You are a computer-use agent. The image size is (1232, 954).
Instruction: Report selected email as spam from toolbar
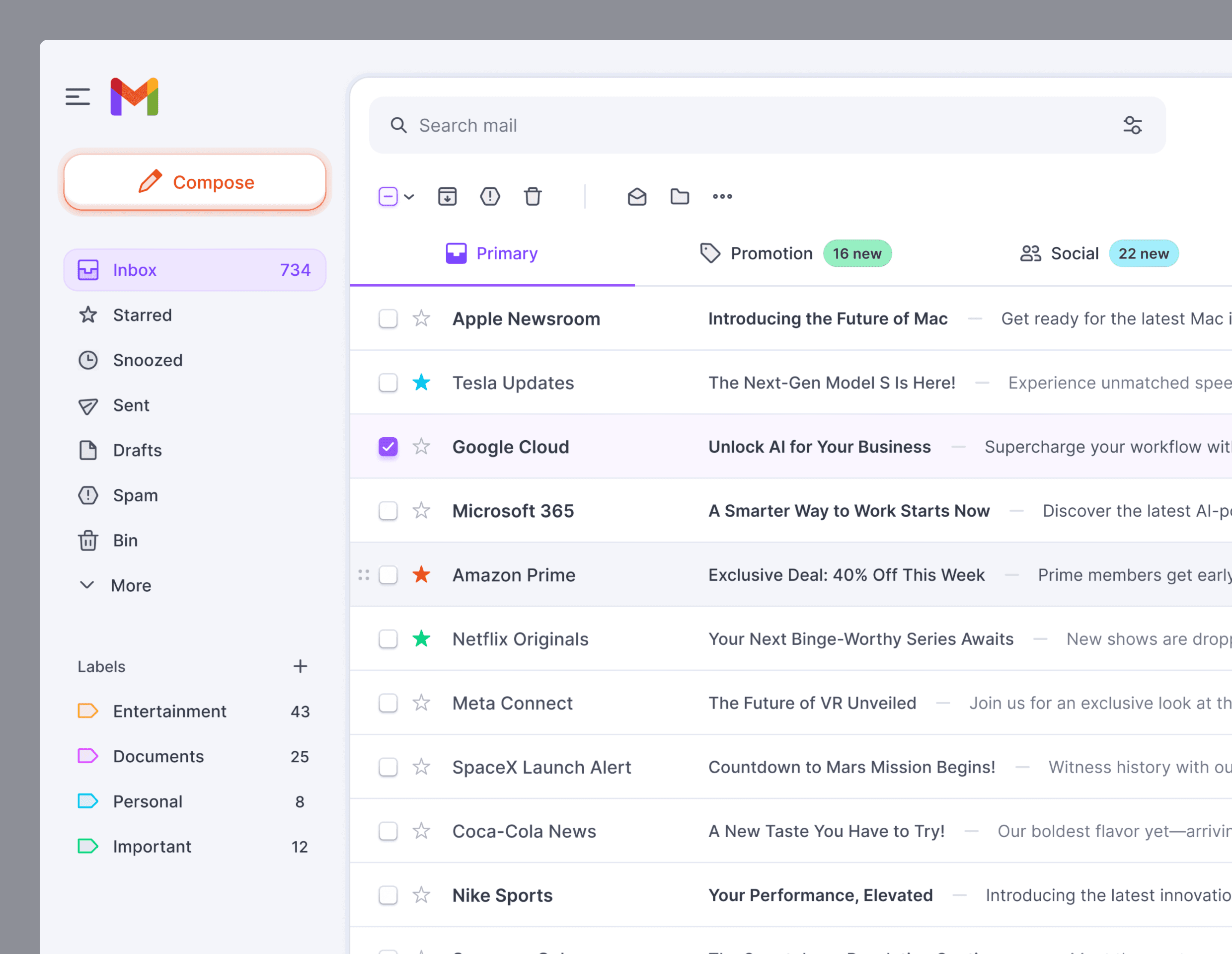click(x=490, y=196)
